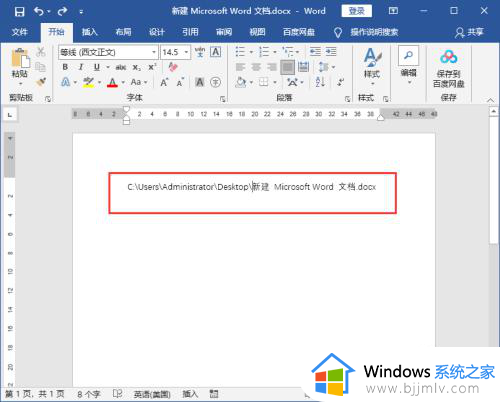This screenshot has width=500, height=402.
Task: Toggle underline formatting
Action: click(x=97, y=67)
